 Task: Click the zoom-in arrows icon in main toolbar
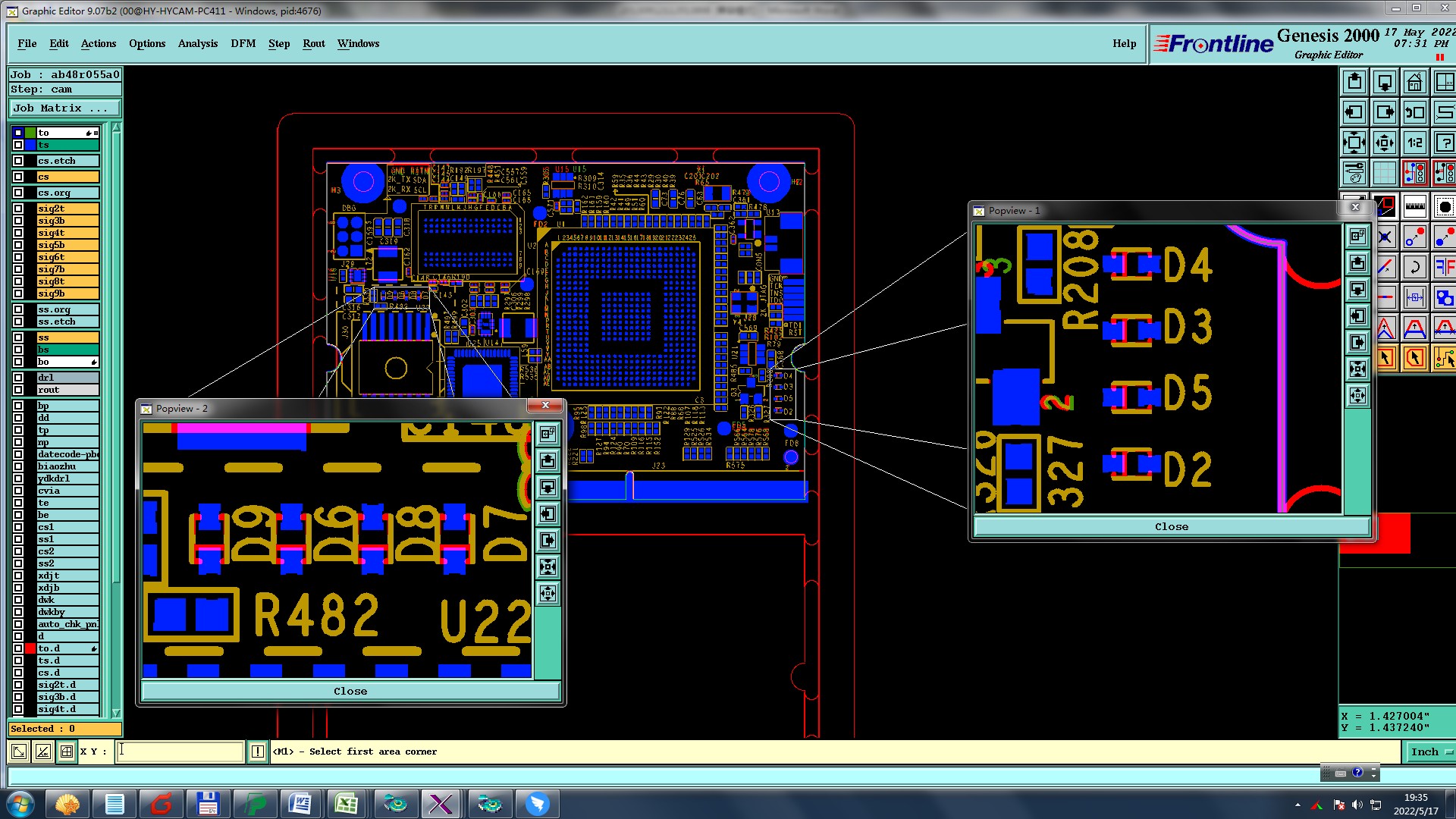1354,143
